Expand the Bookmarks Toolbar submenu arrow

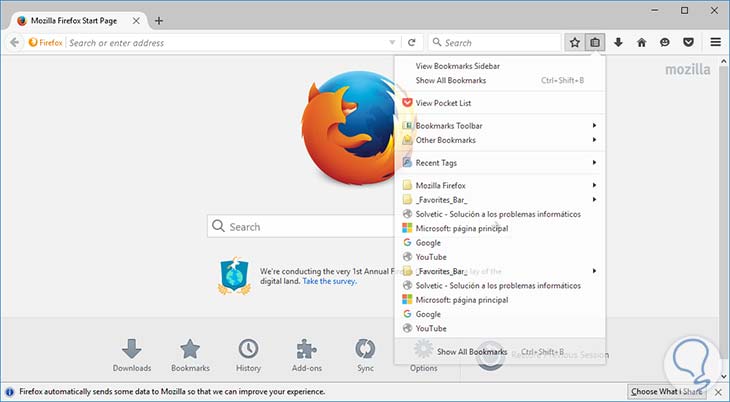(x=594, y=125)
